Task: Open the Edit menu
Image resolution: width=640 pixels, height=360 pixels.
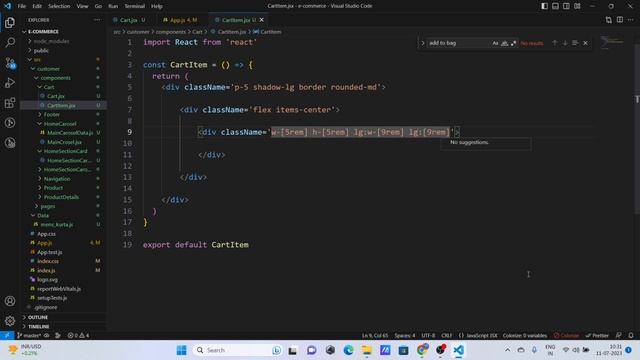Action: click(x=37, y=6)
